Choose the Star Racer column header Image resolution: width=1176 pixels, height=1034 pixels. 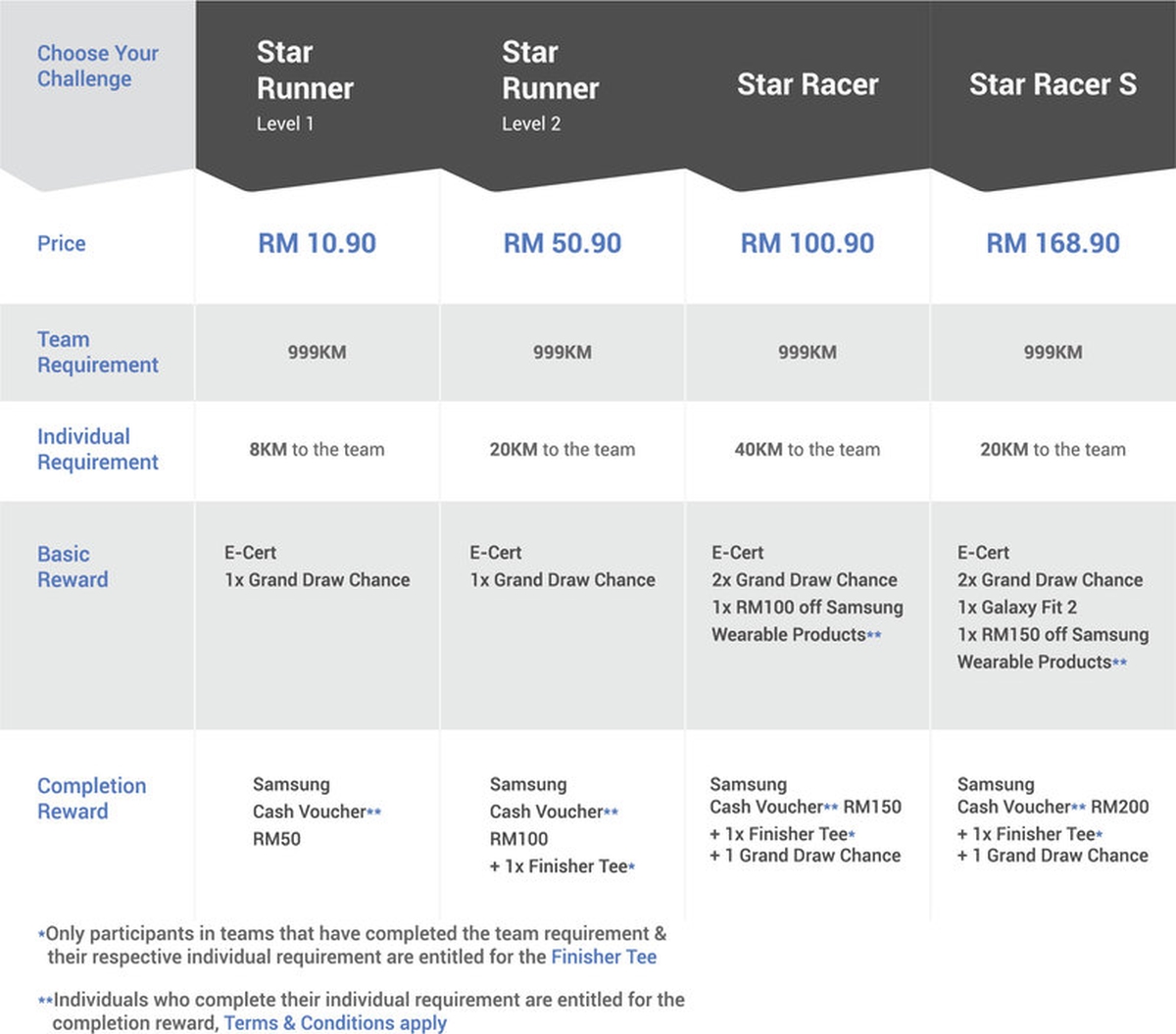808,85
